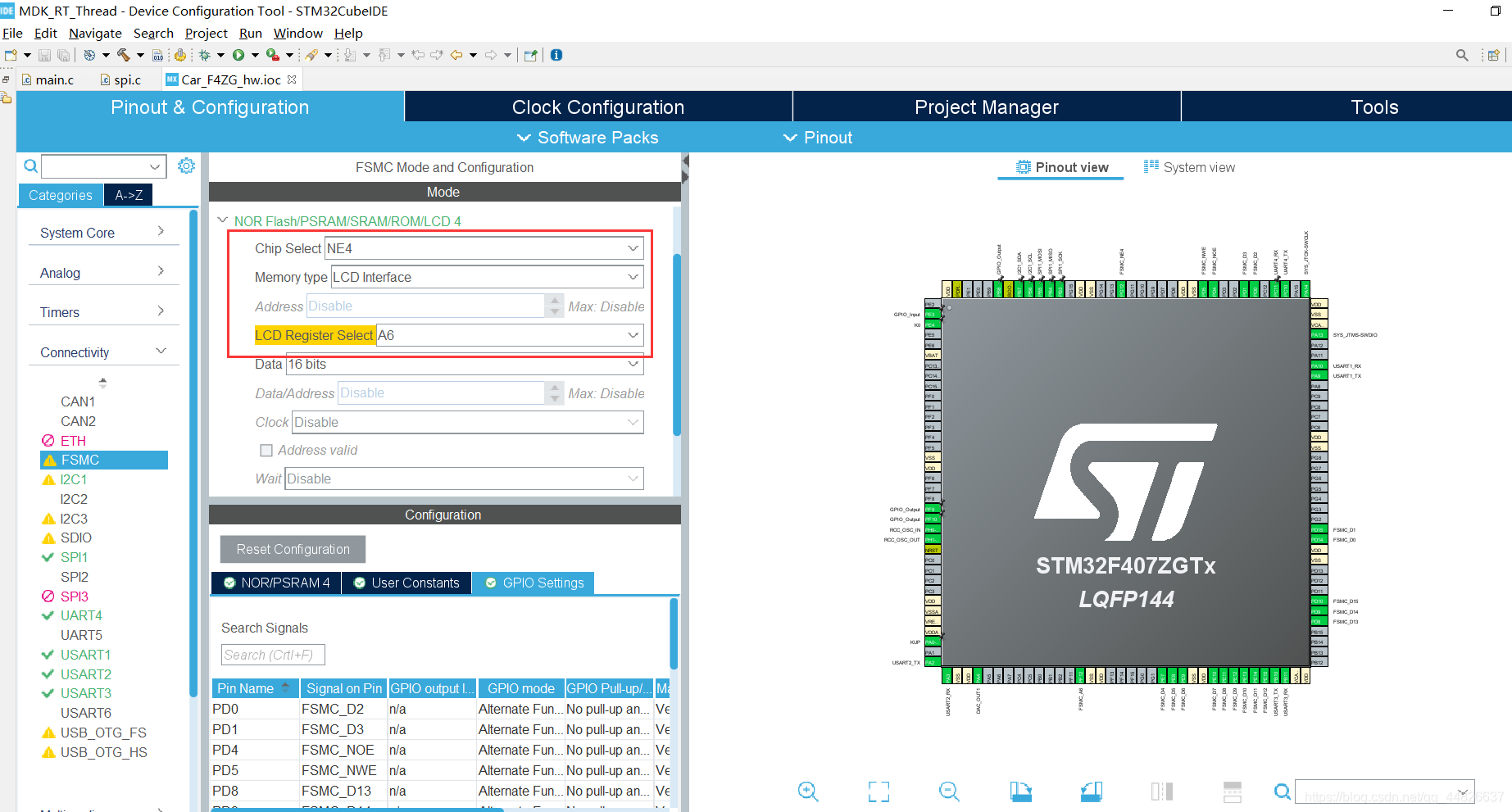Image resolution: width=1512 pixels, height=812 pixels.
Task: Zoom out on pinout view
Action: click(x=949, y=792)
